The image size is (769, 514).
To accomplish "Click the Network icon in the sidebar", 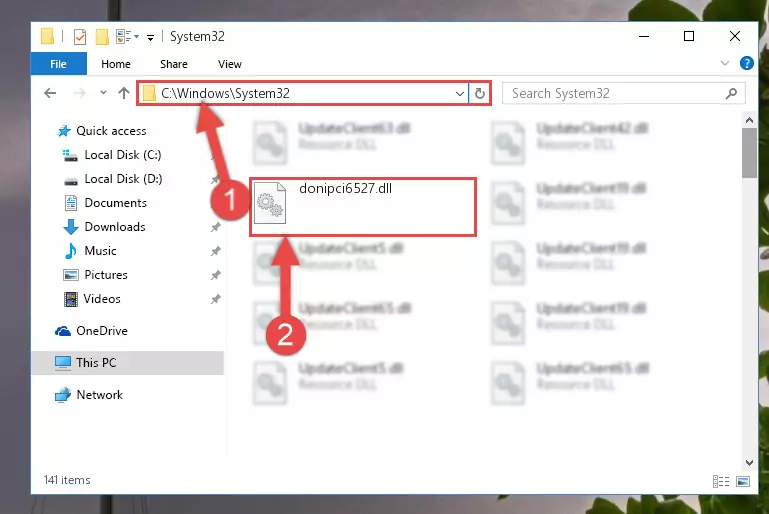I will [63, 395].
